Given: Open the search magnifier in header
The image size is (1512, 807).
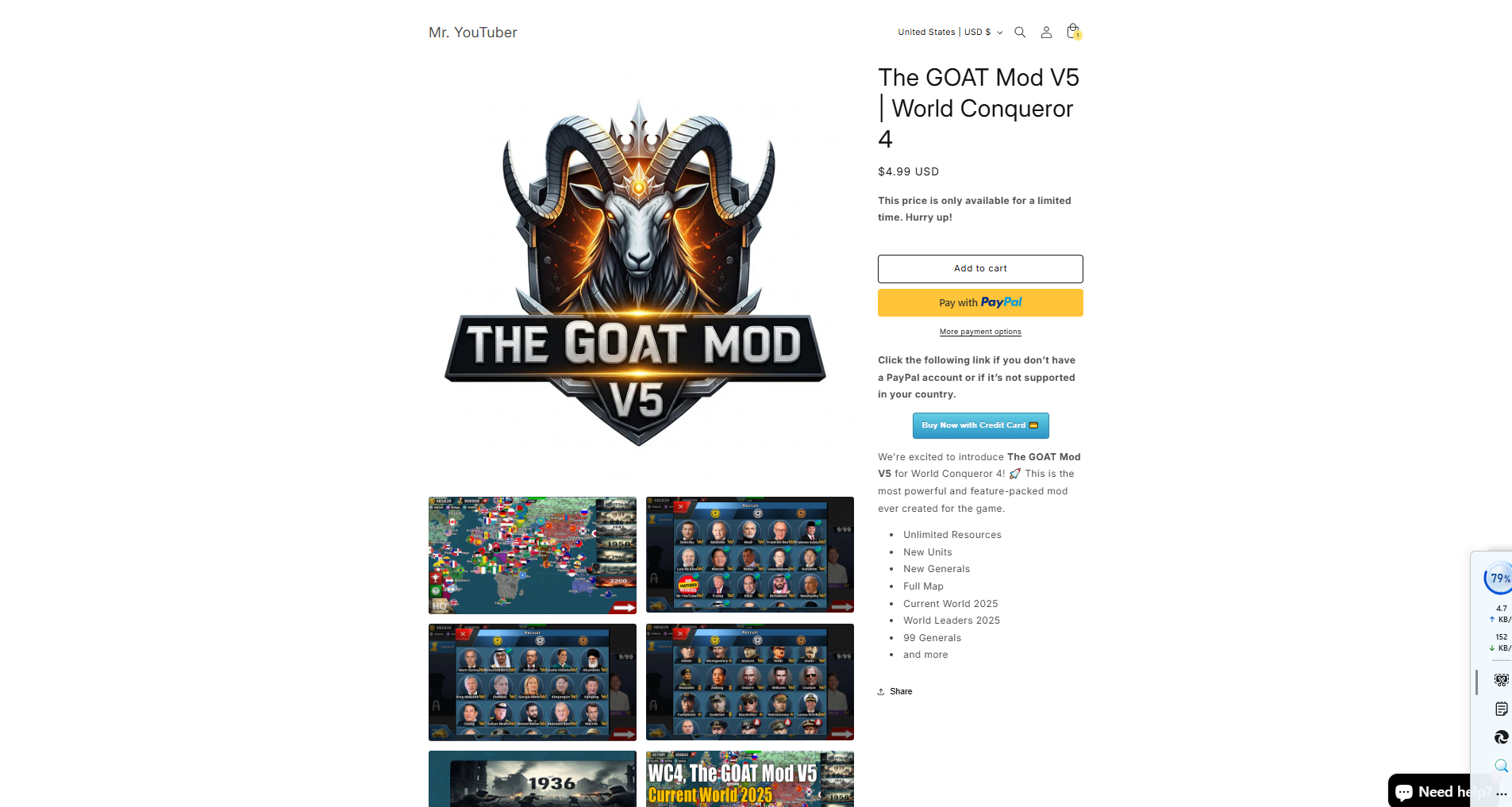Looking at the screenshot, I should pos(1020,33).
